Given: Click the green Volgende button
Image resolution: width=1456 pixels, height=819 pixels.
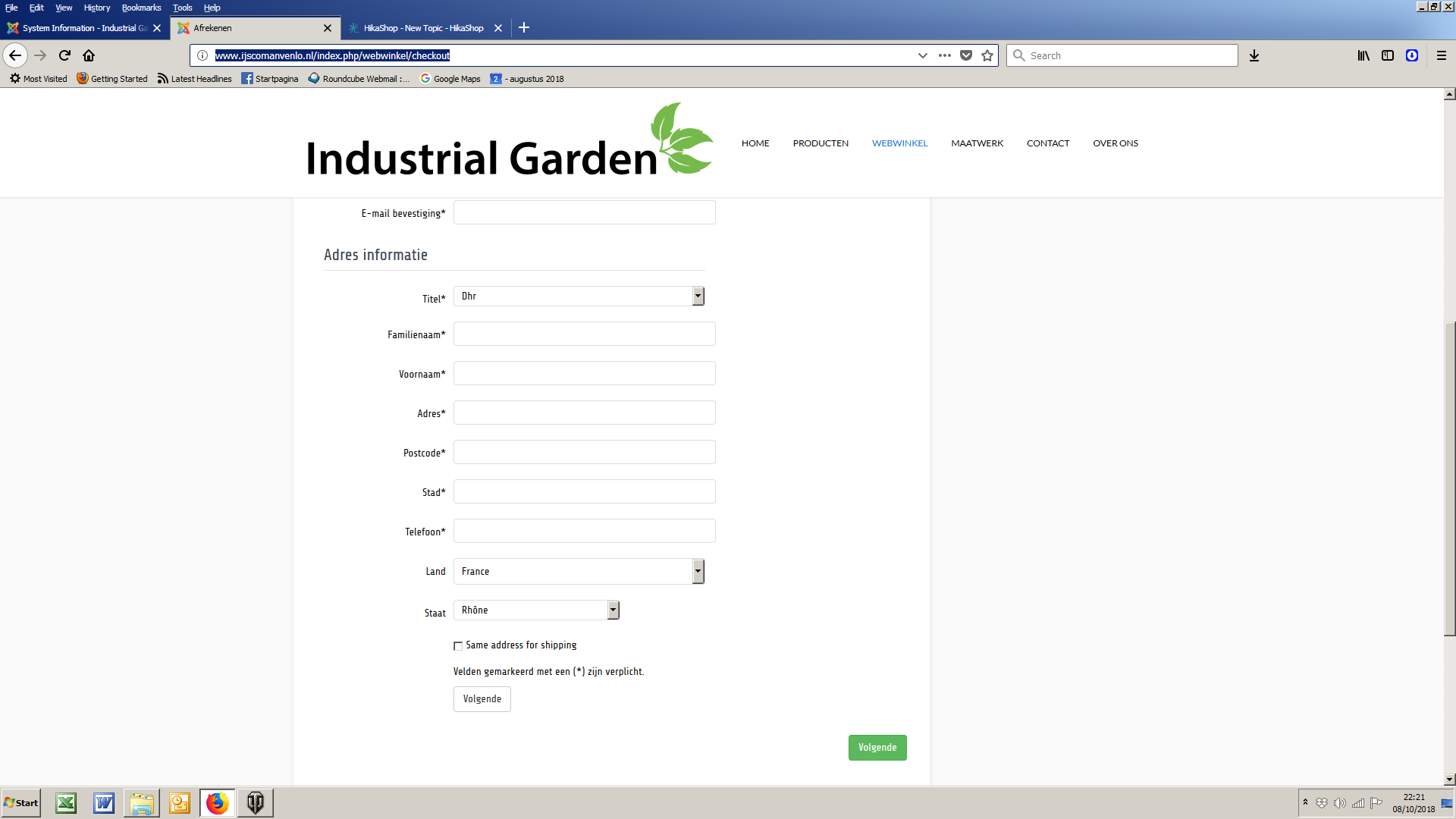Looking at the screenshot, I should click(877, 748).
